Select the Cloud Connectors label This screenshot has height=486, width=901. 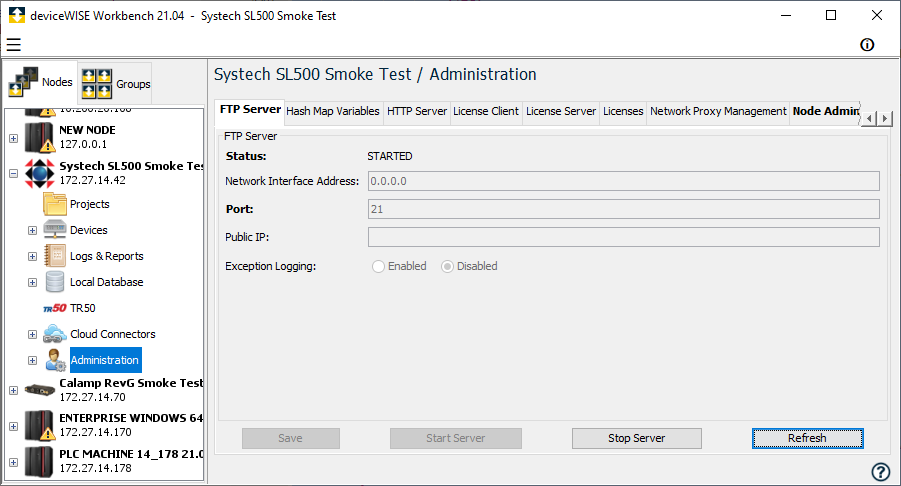point(113,334)
